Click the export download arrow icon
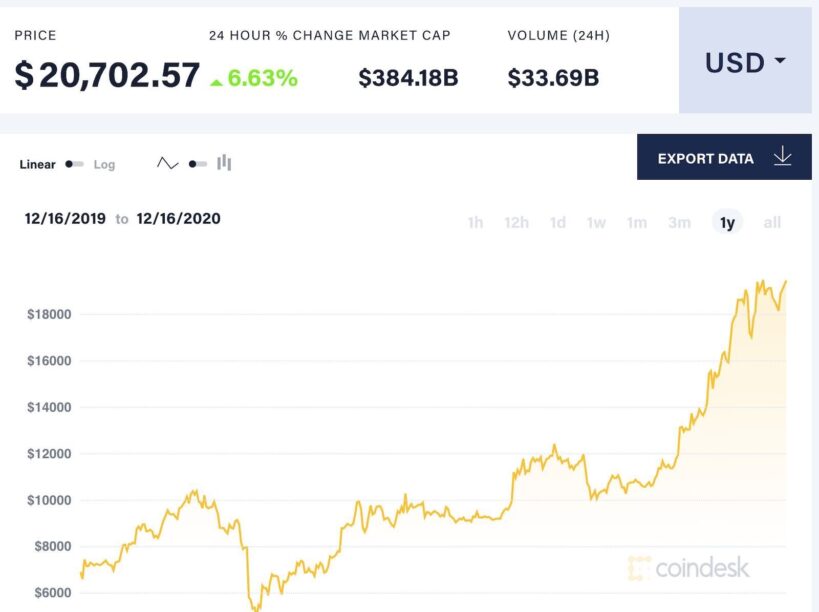The image size is (819, 612). point(782,157)
